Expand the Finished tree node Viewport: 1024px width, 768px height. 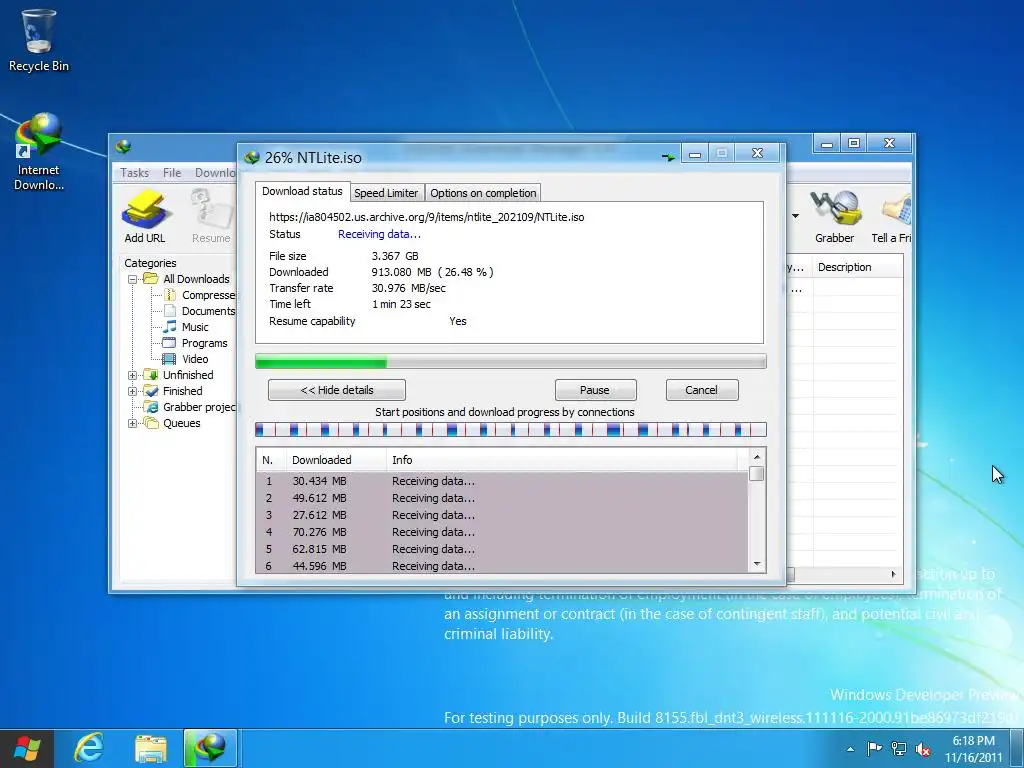[x=133, y=391]
